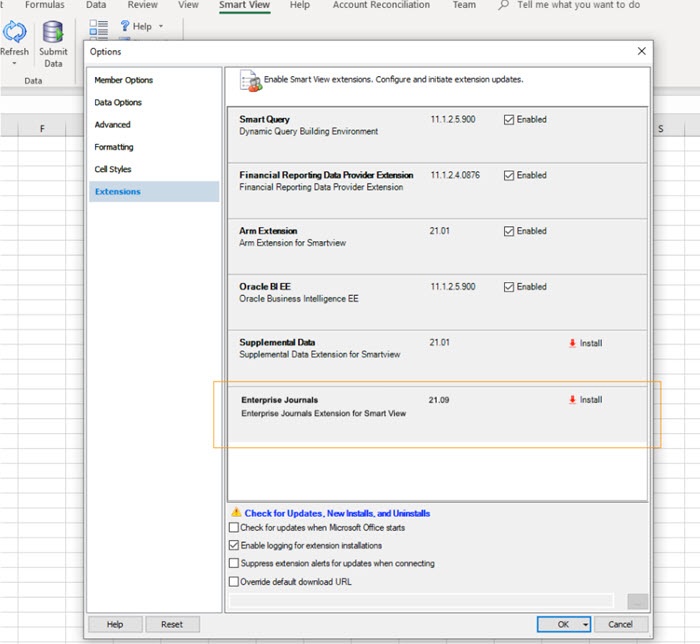Click version 21.09 of Enterprise Journals

coord(439,400)
